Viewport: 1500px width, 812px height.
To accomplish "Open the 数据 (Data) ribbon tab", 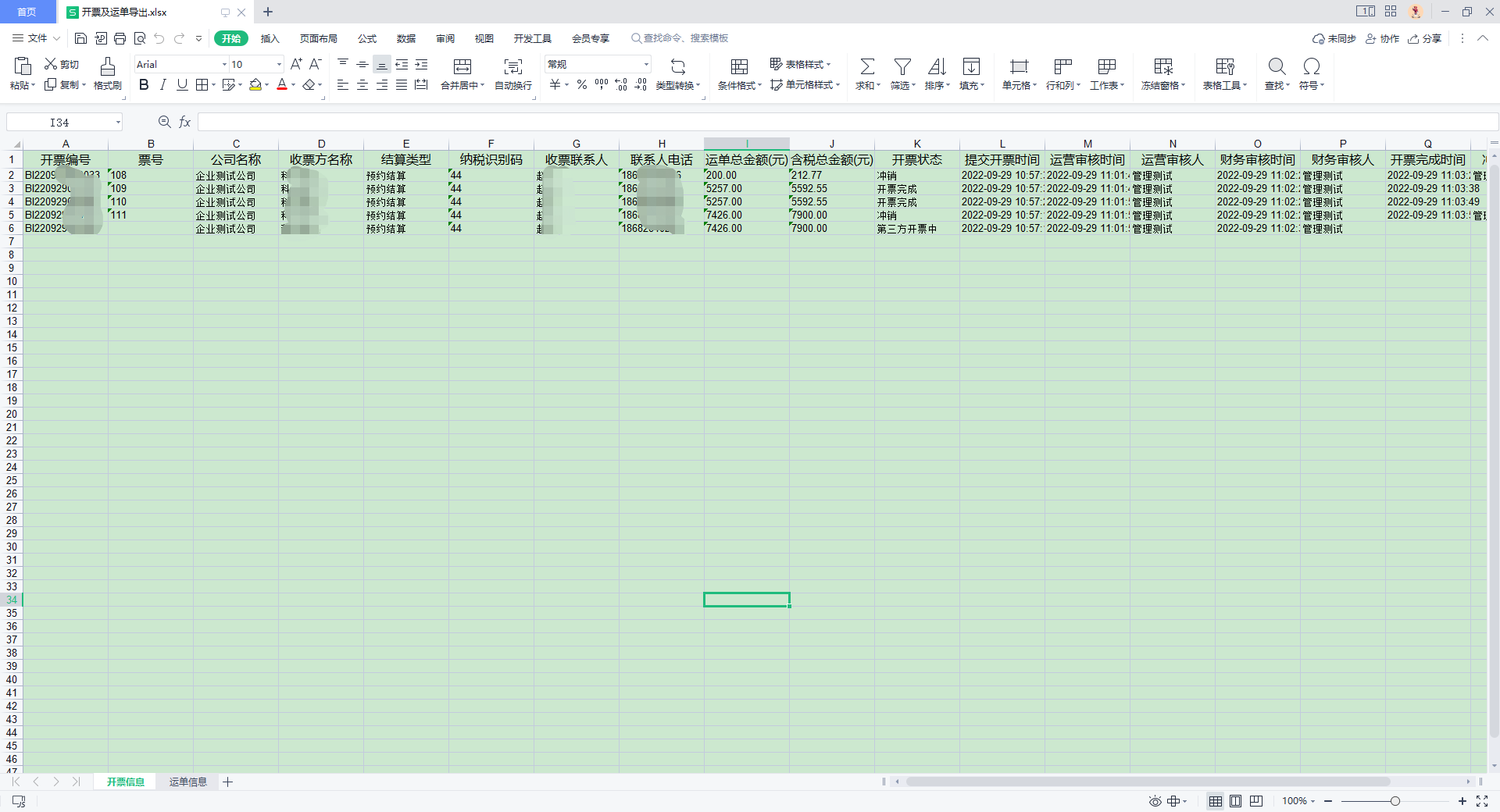I will click(405, 38).
